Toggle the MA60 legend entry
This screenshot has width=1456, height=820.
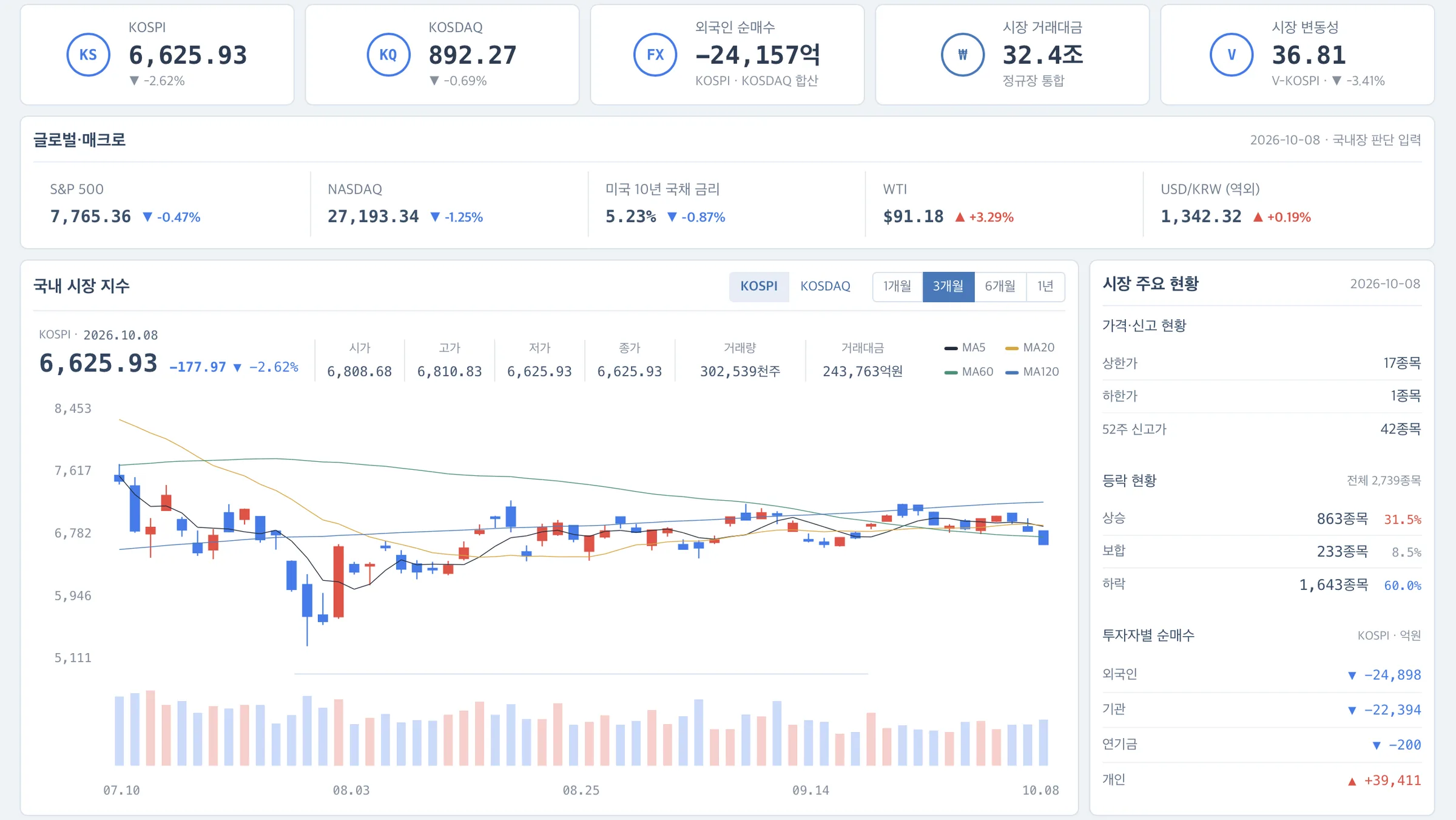click(969, 371)
